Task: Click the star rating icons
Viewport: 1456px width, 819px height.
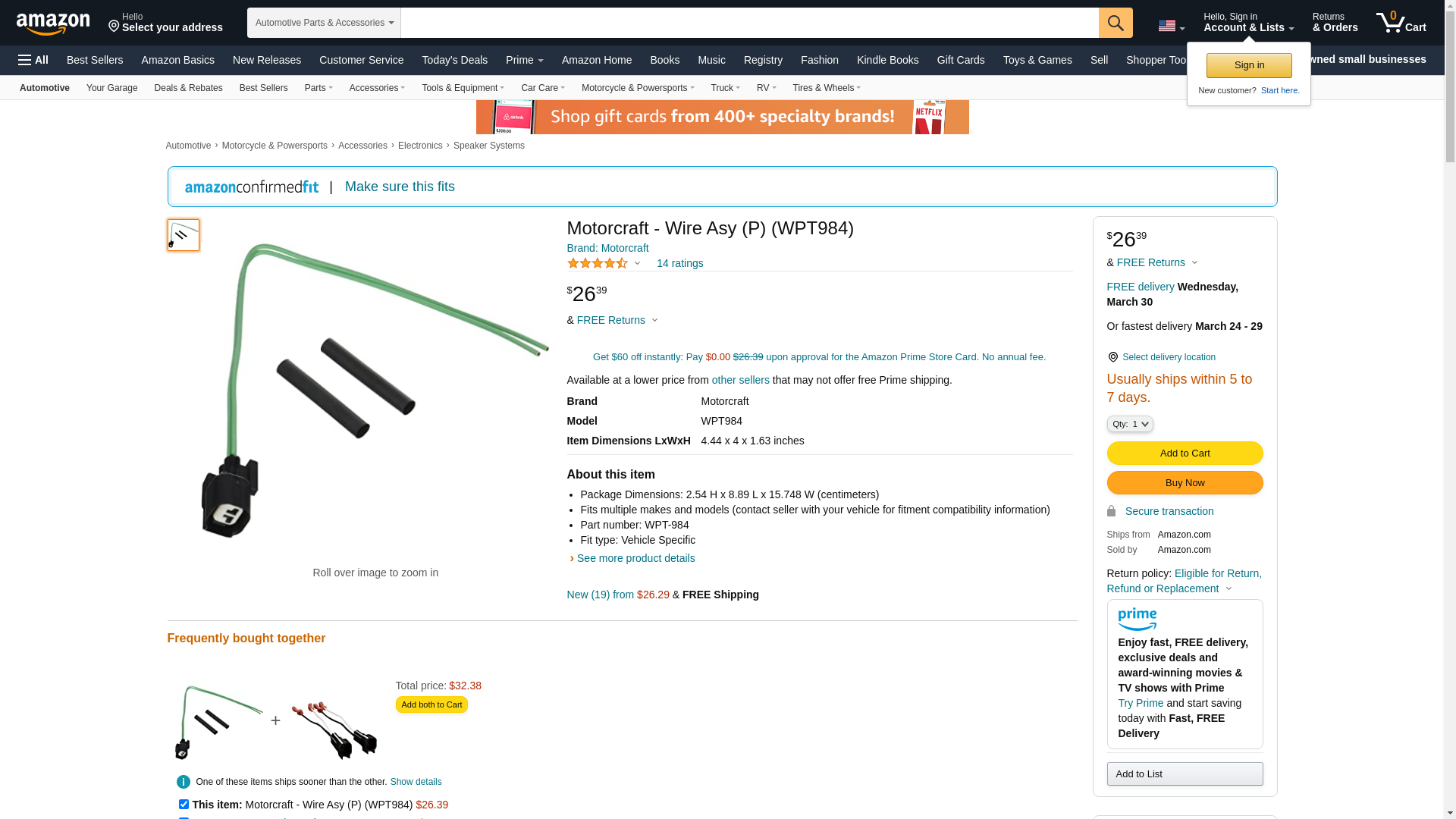Action: pyautogui.click(x=598, y=263)
